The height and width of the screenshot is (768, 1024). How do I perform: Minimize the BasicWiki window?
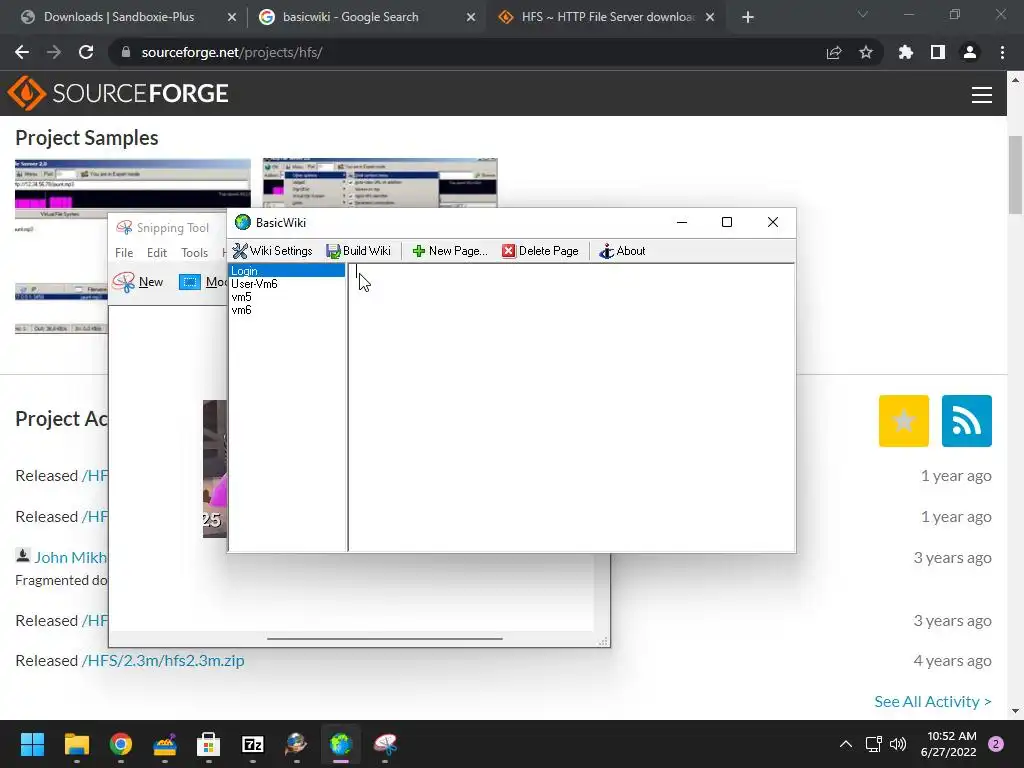click(x=682, y=222)
